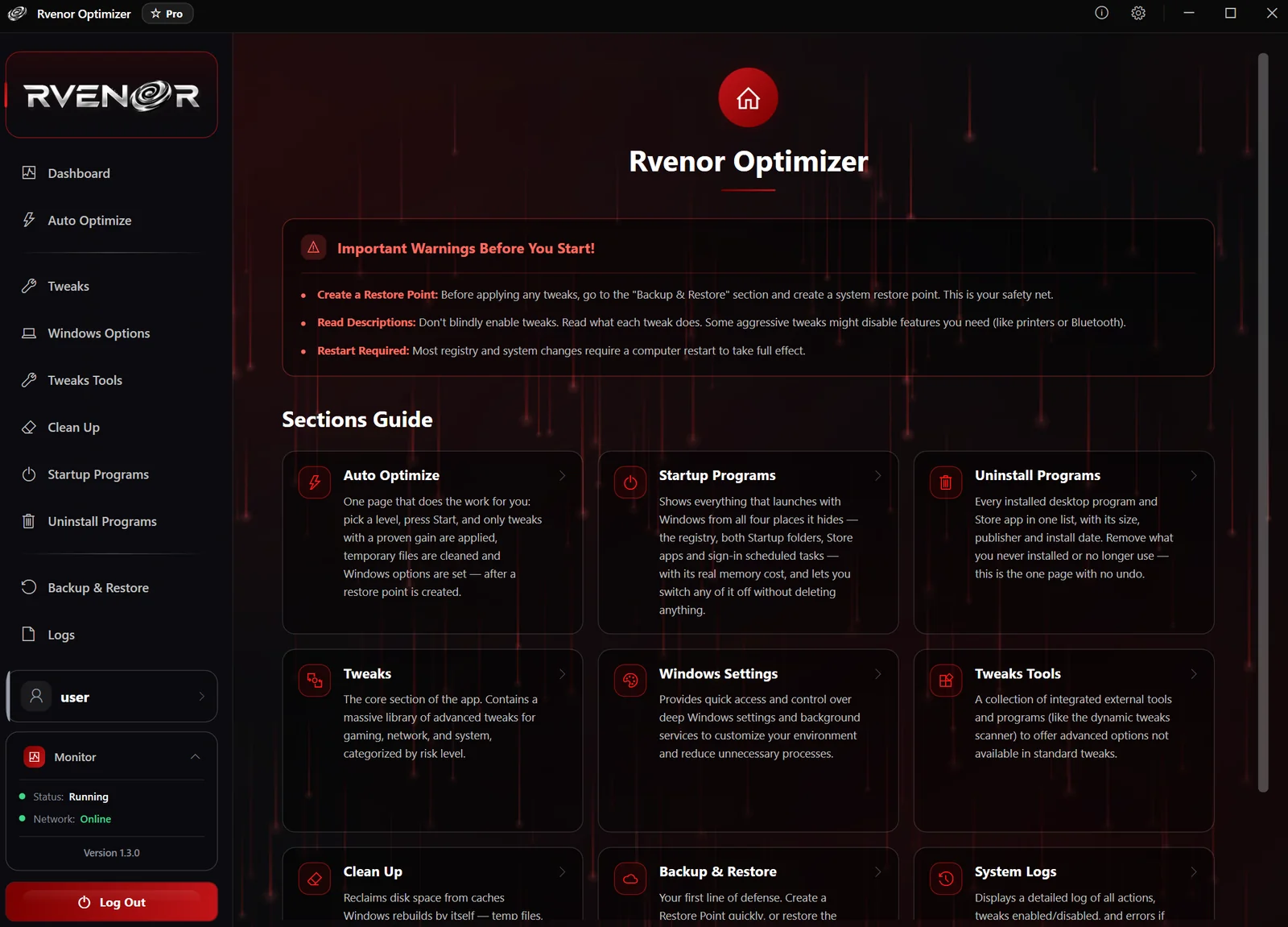Open Startup Programs card arrow chevron

[x=877, y=475]
